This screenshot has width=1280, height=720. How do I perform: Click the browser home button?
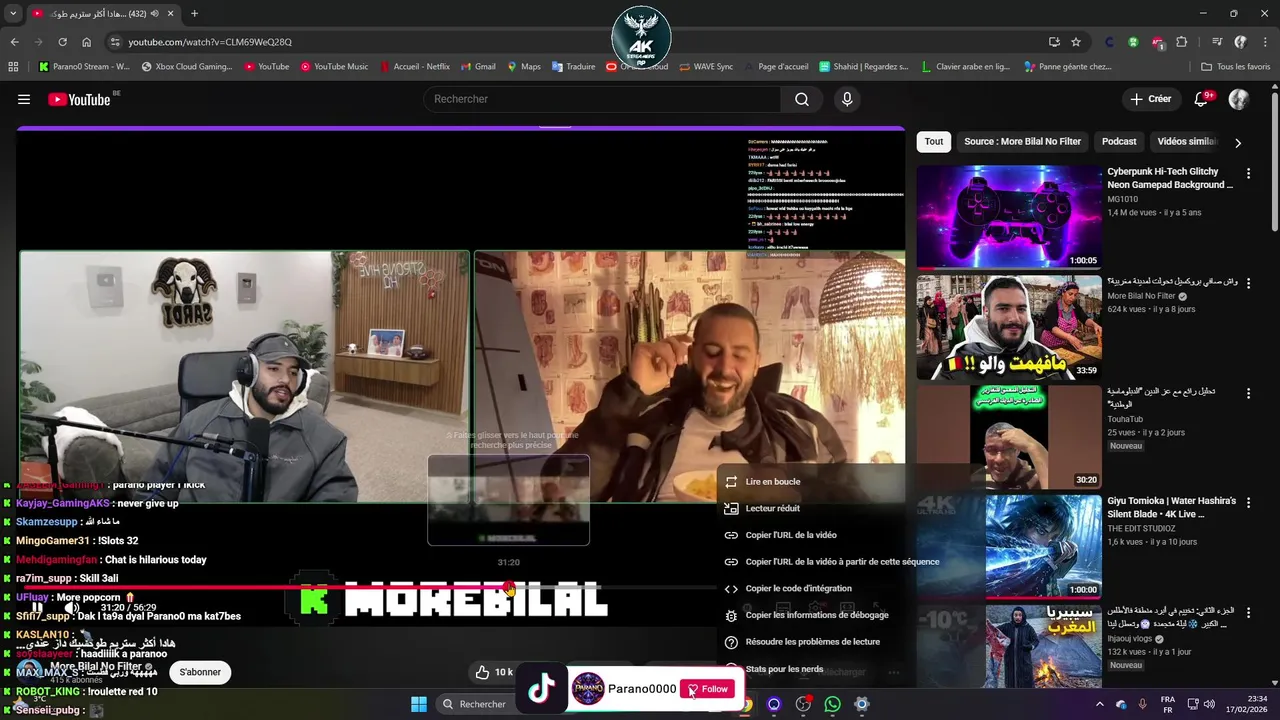(x=86, y=42)
